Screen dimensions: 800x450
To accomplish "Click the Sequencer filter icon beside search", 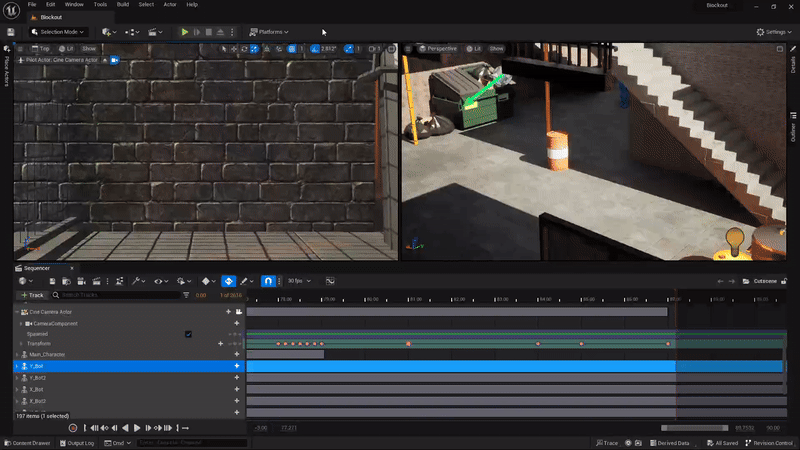I will pyautogui.click(x=186, y=295).
